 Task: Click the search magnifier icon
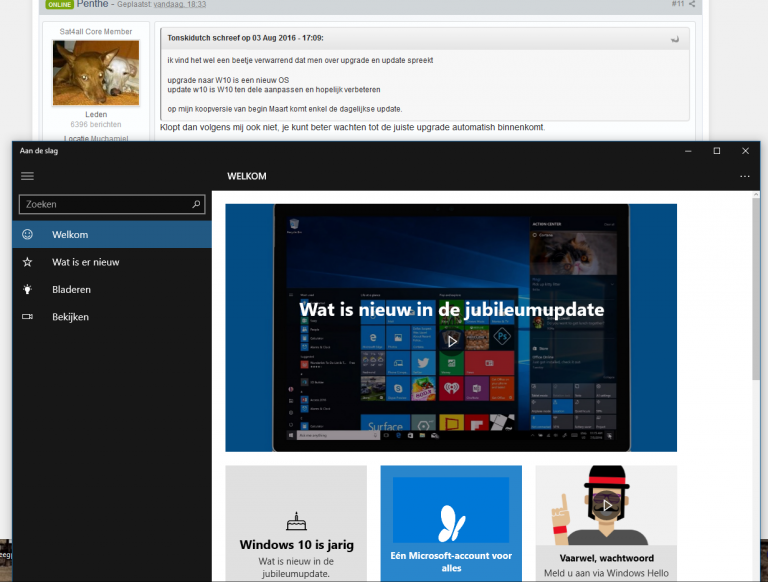[x=196, y=204]
